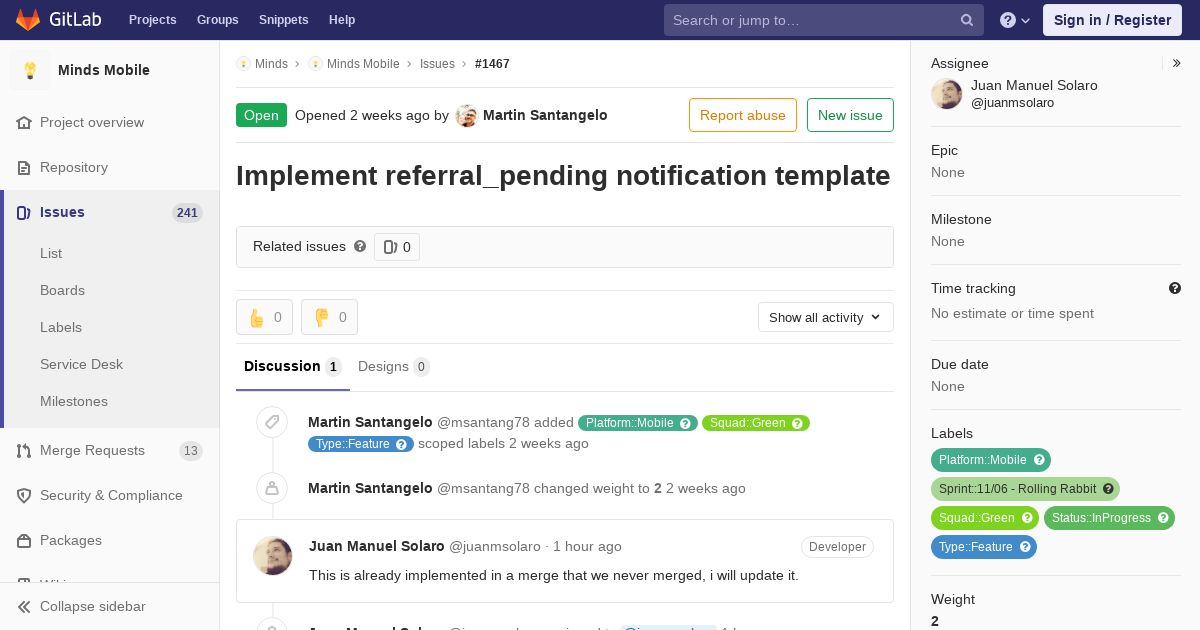Open the Groups menu
The image size is (1200, 630).
217,20
